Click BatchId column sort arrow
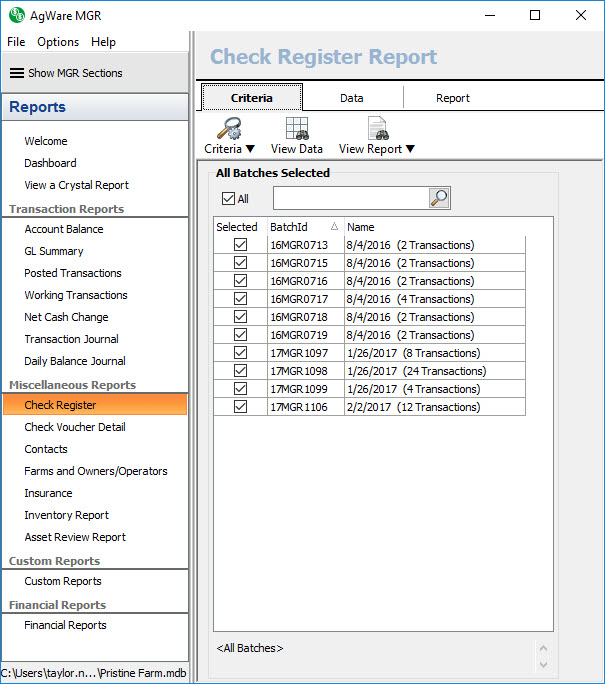 334,227
